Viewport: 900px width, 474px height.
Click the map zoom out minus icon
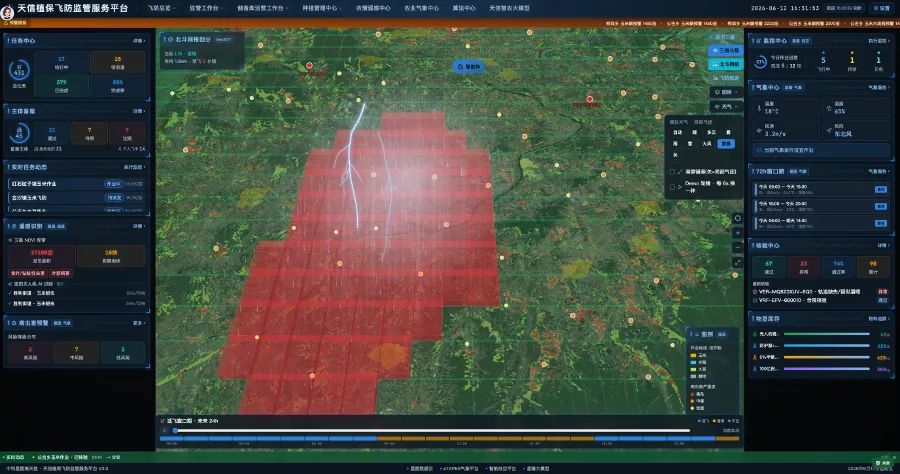(738, 247)
